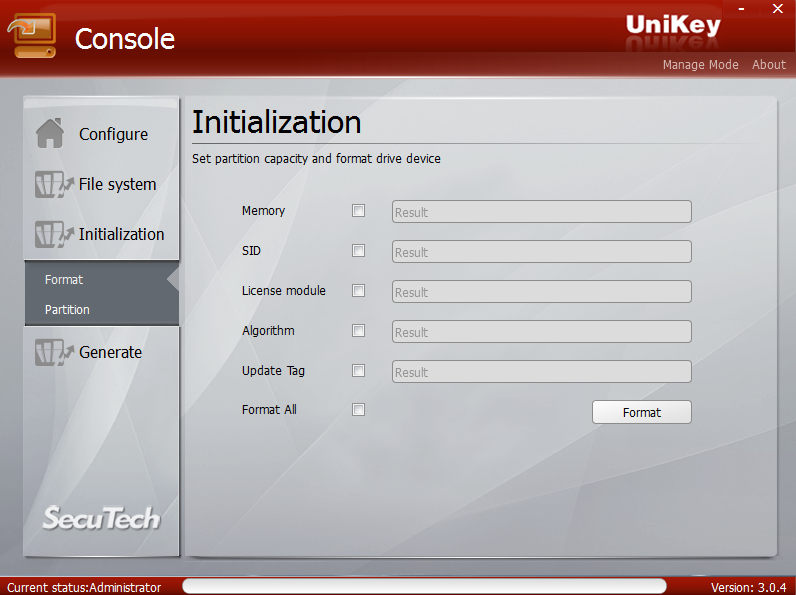The image size is (796, 595).
Task: Click the Current status:Administrator text
Action: tap(84, 587)
